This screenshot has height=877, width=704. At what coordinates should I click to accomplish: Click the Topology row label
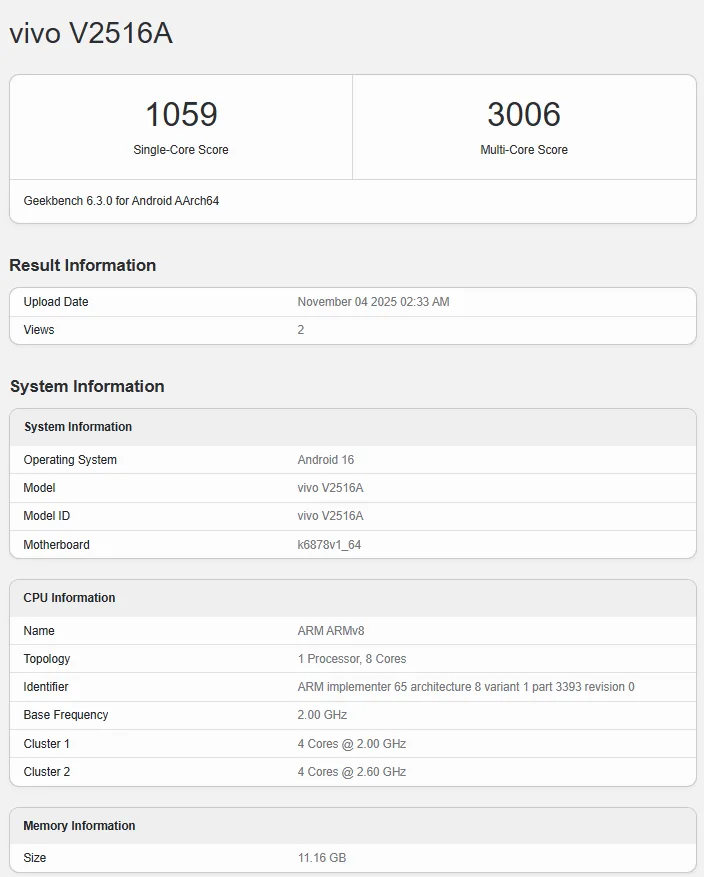click(47, 659)
